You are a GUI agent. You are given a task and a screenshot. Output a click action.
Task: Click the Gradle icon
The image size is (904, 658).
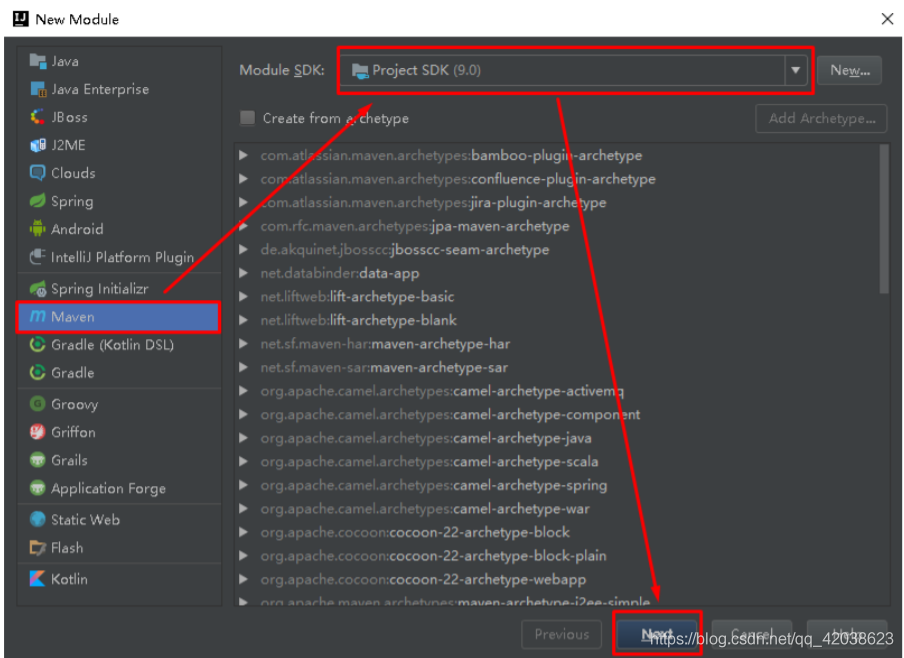[x=37, y=373]
